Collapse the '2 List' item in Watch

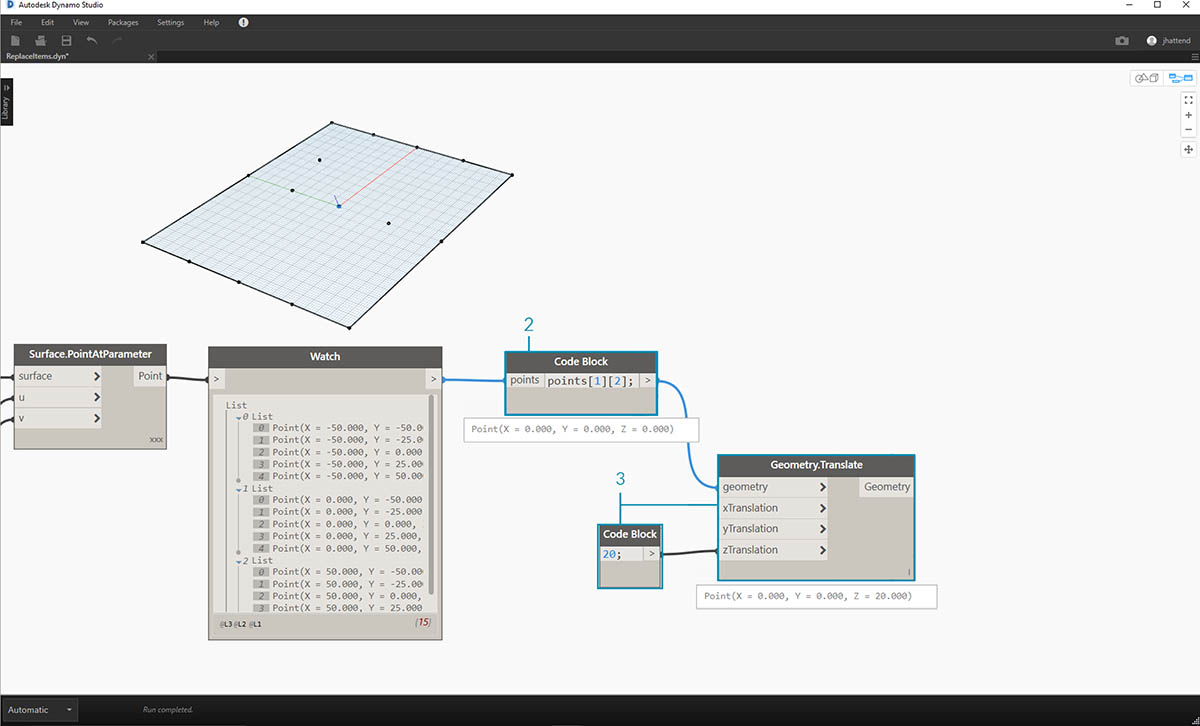click(x=237, y=561)
